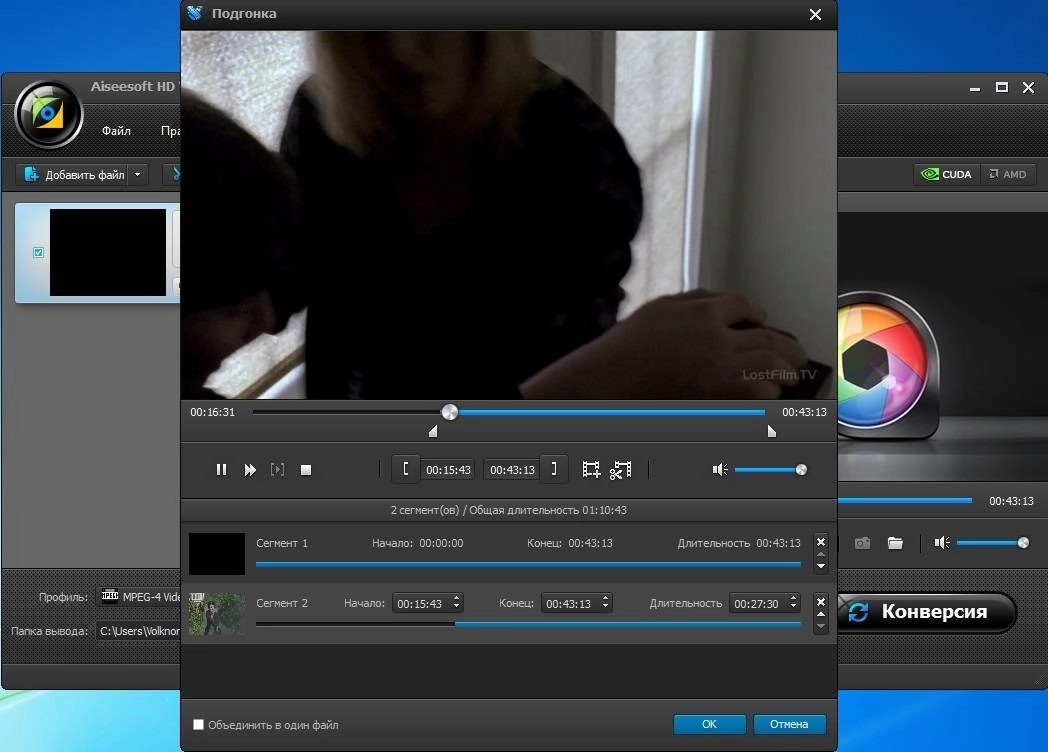Click Segment 2 duration field 00:27:30
The height and width of the screenshot is (752, 1048).
point(757,604)
